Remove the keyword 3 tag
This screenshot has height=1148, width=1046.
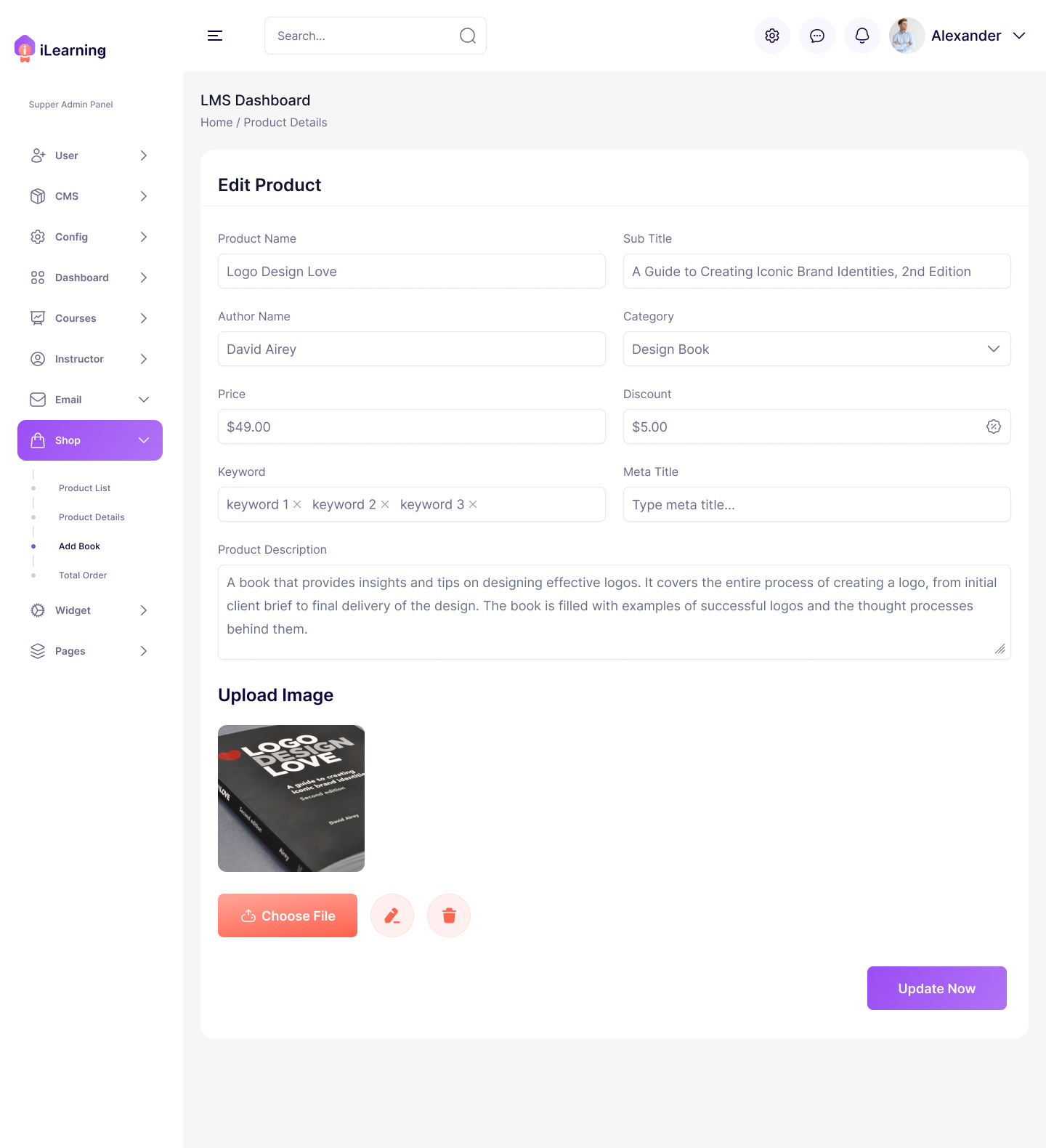pos(473,504)
